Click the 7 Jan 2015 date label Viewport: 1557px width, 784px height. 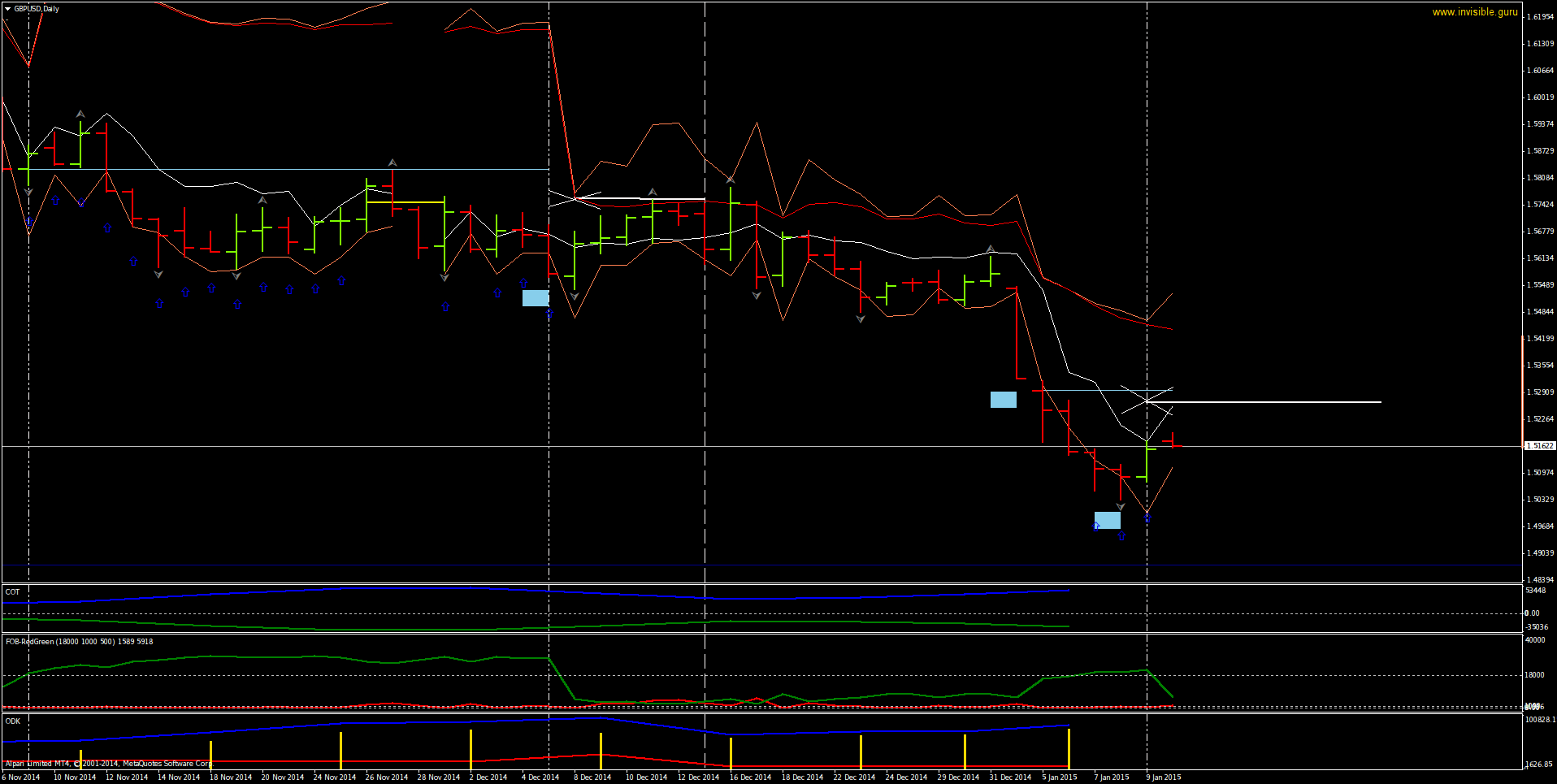(x=1112, y=778)
